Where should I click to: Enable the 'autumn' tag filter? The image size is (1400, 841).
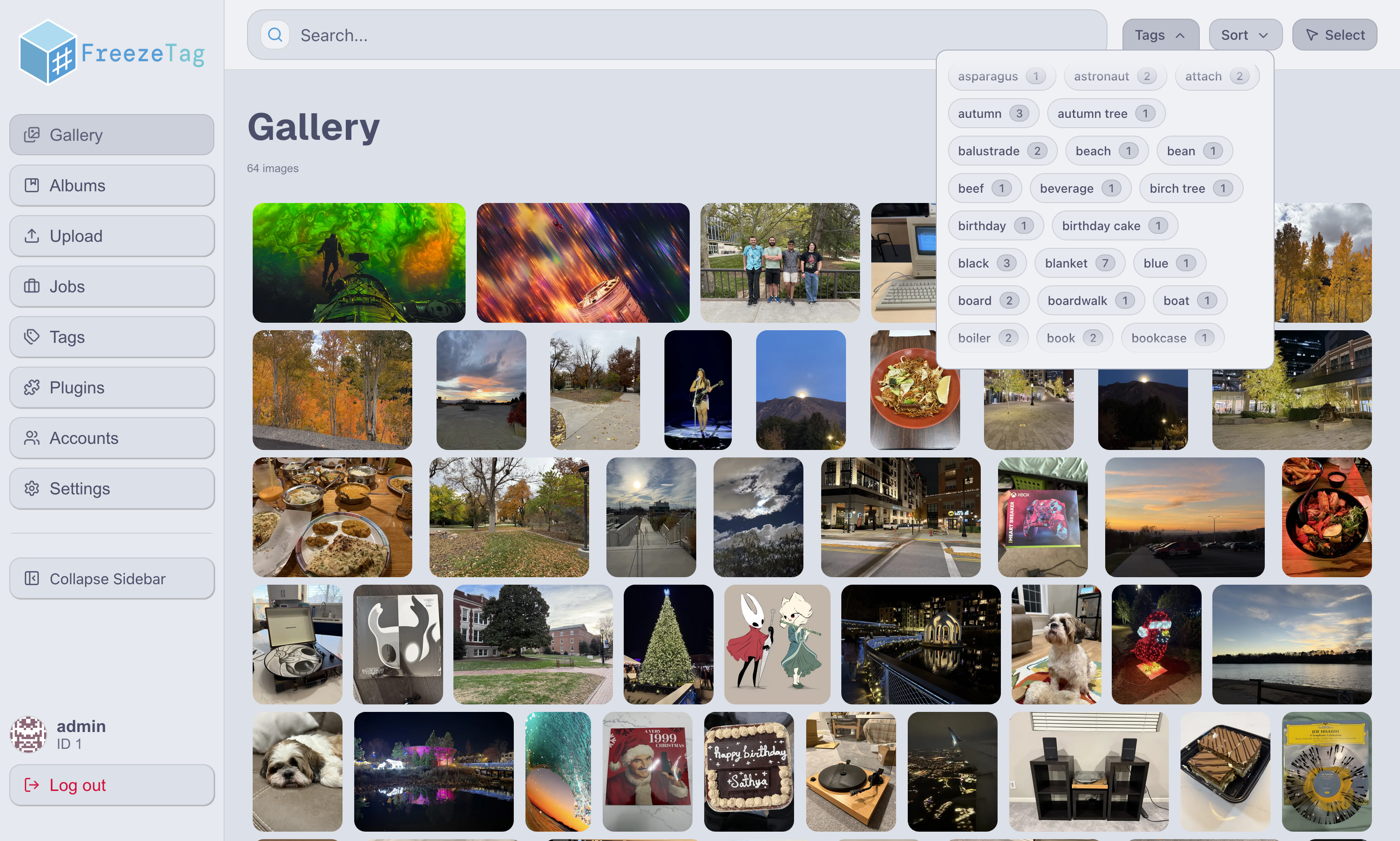click(x=993, y=113)
